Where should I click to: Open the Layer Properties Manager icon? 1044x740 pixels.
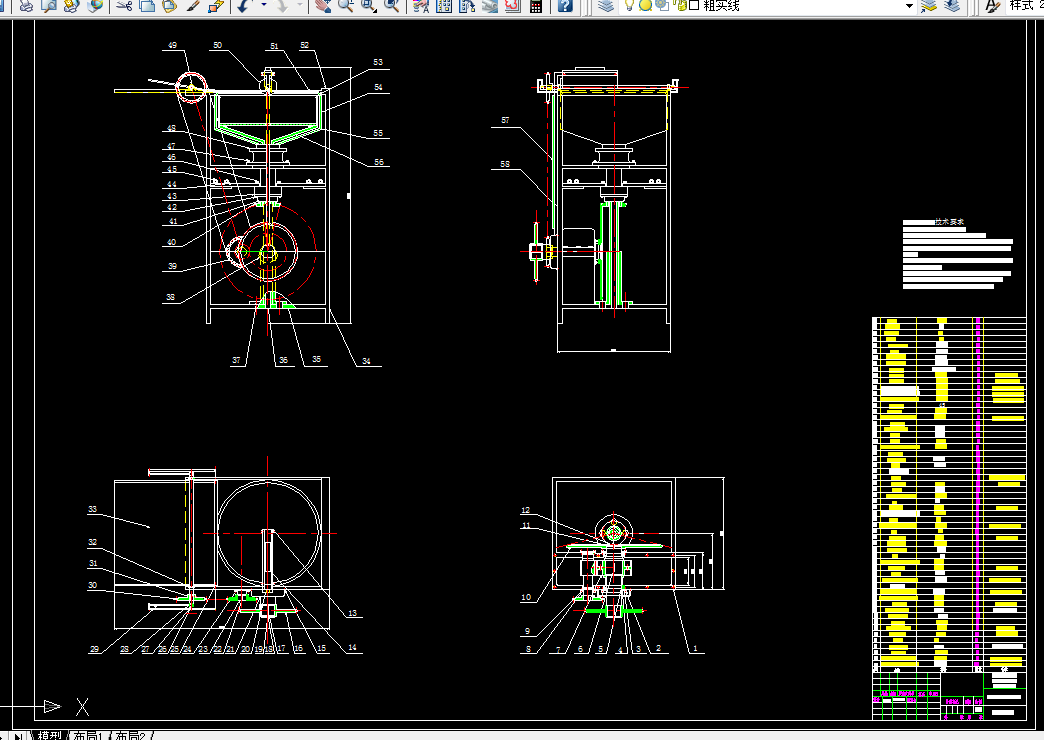click(x=606, y=6)
